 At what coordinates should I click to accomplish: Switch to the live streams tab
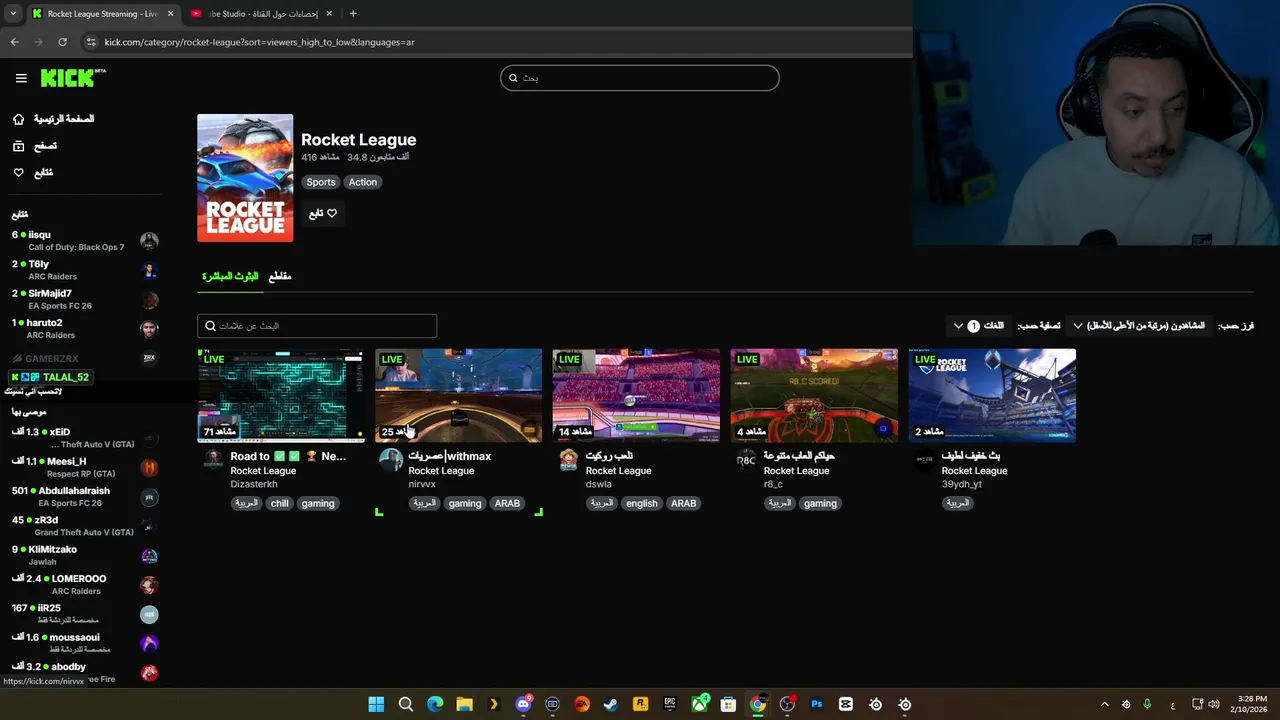pos(230,276)
